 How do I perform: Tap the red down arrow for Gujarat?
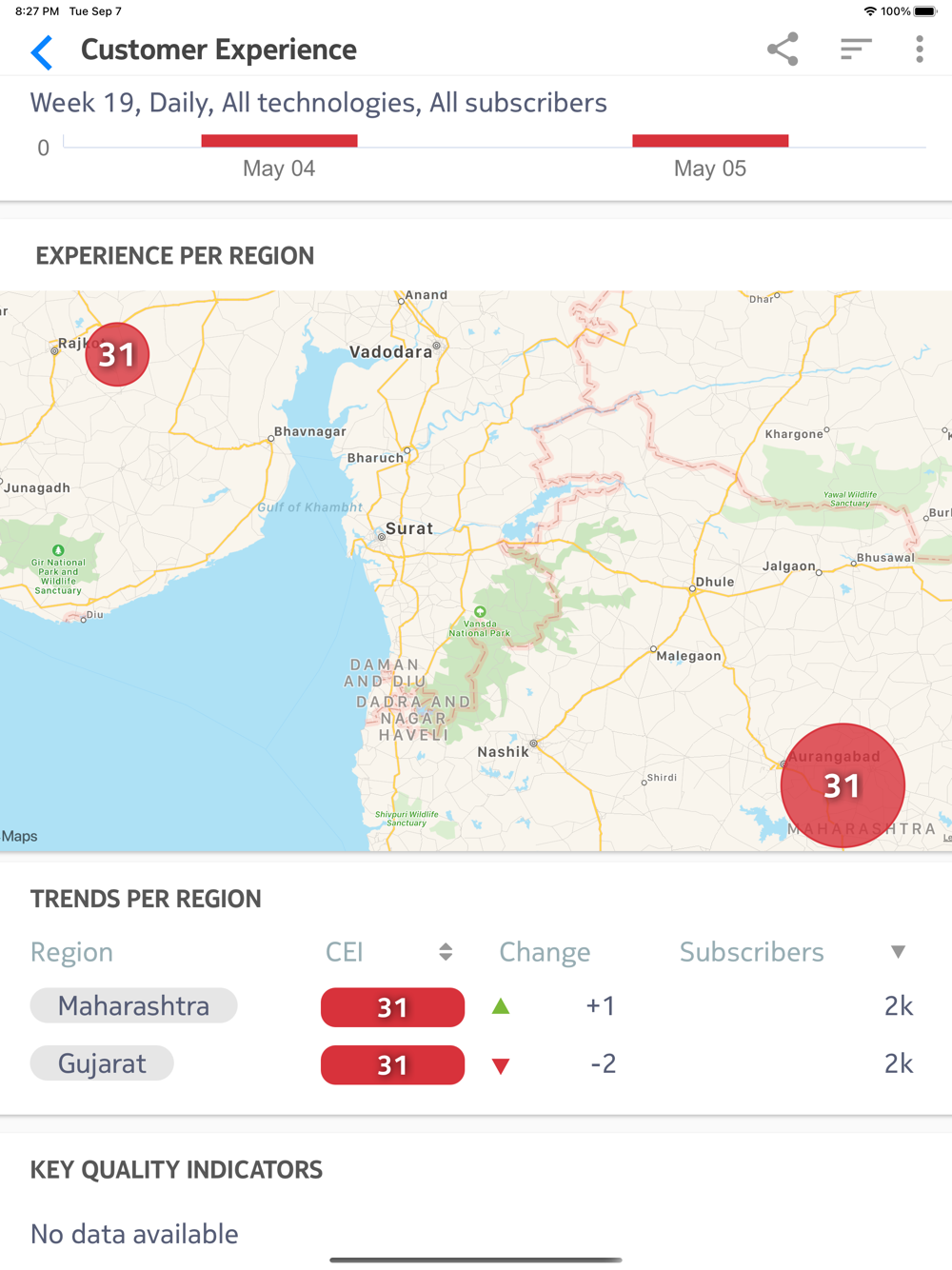click(501, 1066)
